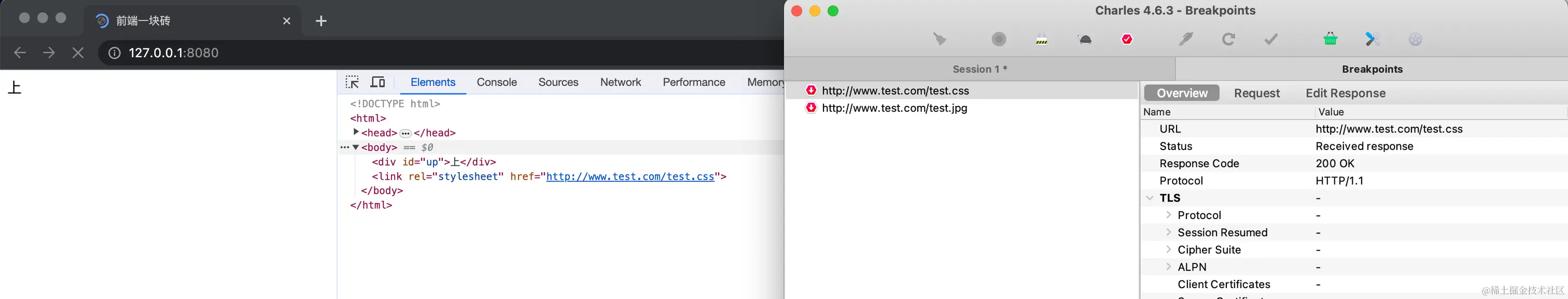Click the Charles clear session broom icon
1568x299 pixels.
[x=940, y=39]
